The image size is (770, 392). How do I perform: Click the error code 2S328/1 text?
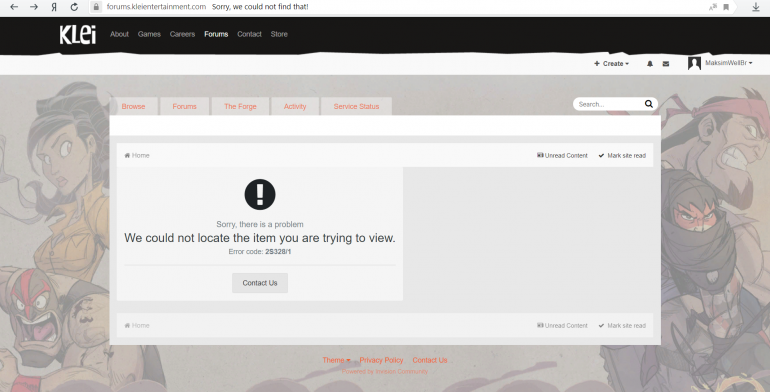click(278, 252)
